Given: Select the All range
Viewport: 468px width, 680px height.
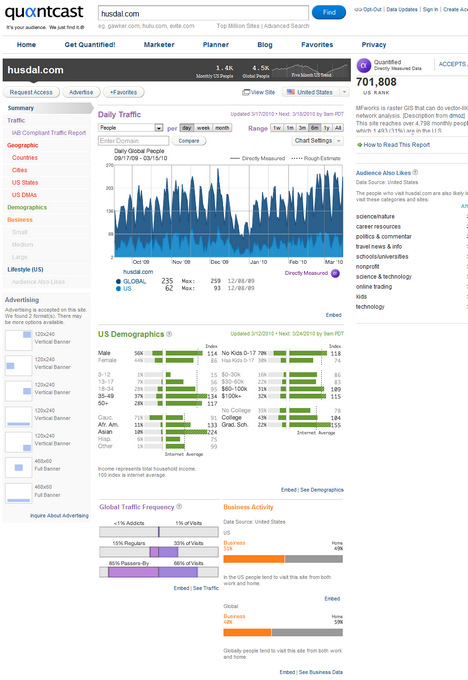Looking at the screenshot, I should [x=338, y=128].
